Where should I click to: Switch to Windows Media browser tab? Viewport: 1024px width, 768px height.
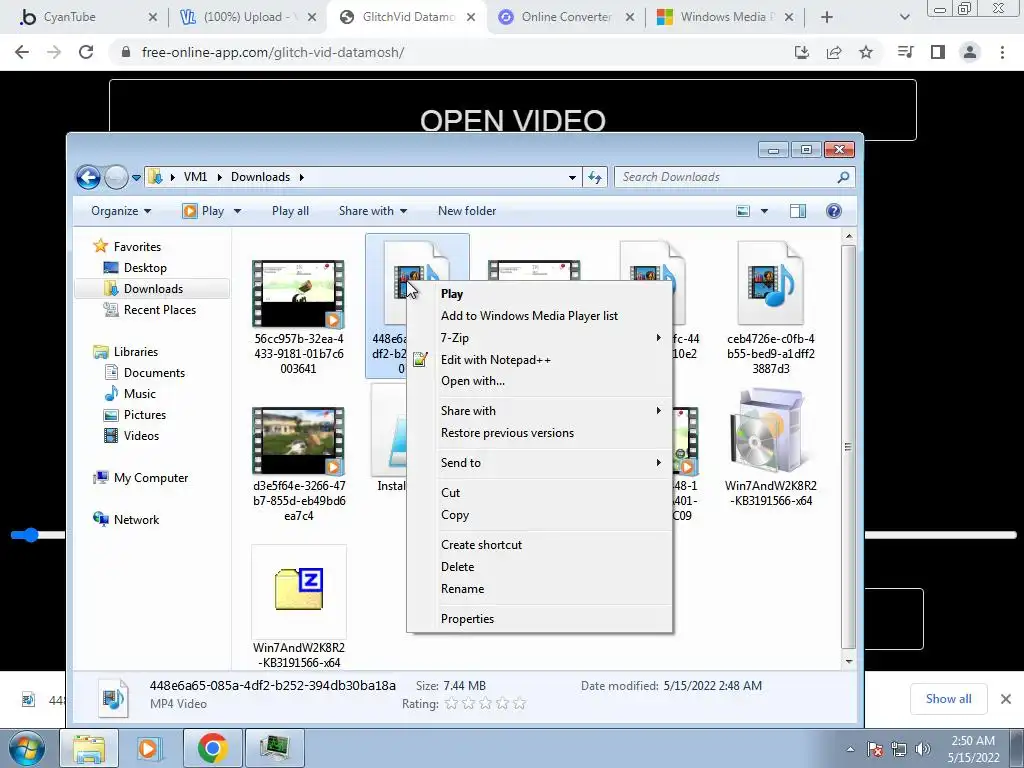tap(725, 17)
